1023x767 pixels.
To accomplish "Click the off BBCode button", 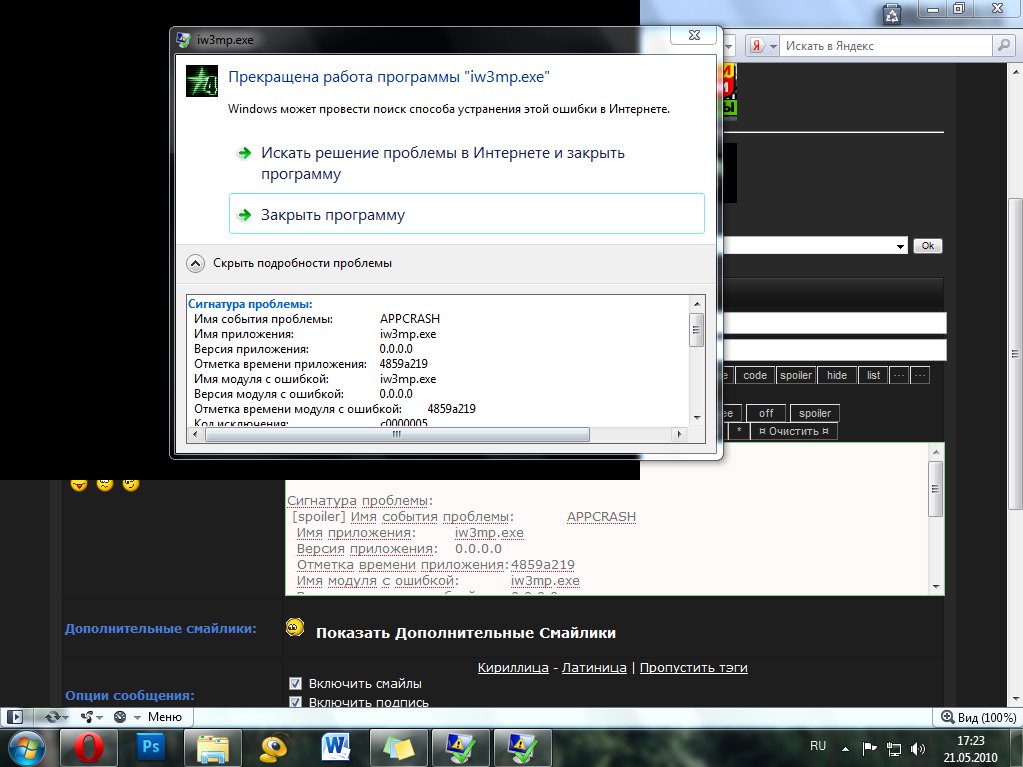I will [x=766, y=414].
